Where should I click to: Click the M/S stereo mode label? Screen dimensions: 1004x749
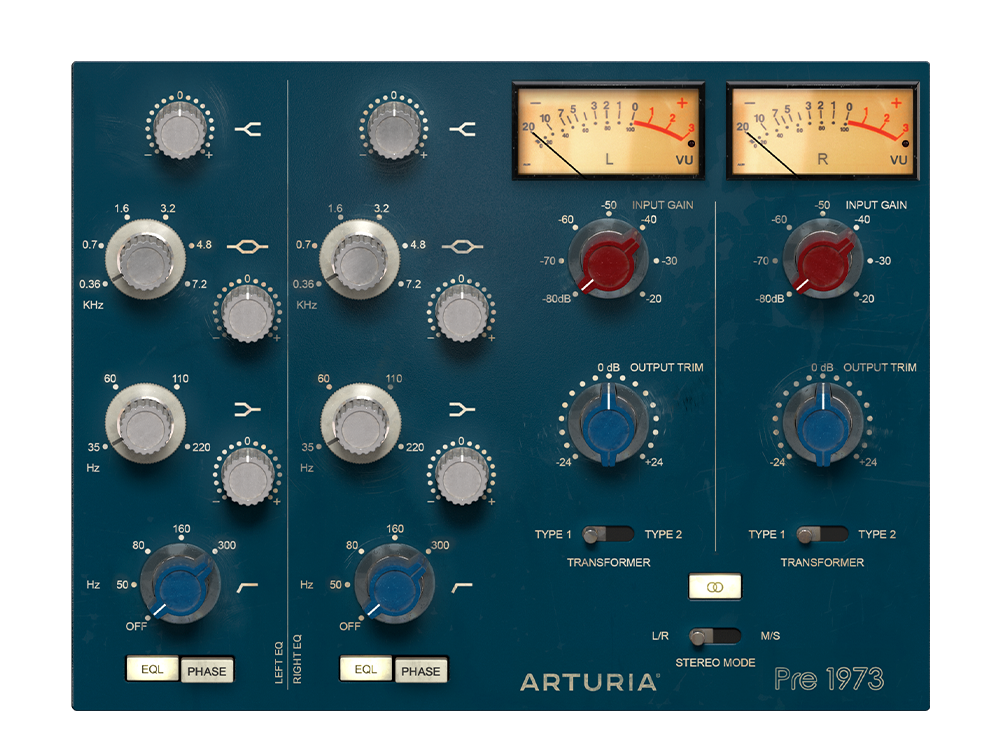point(770,636)
